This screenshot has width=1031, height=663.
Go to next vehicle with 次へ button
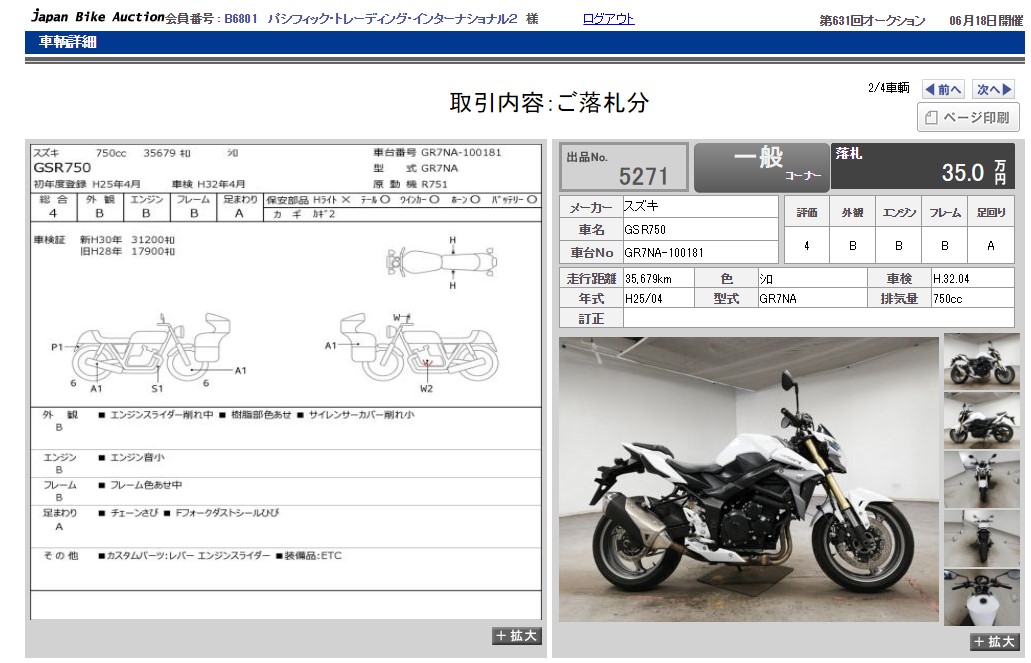(x=994, y=89)
